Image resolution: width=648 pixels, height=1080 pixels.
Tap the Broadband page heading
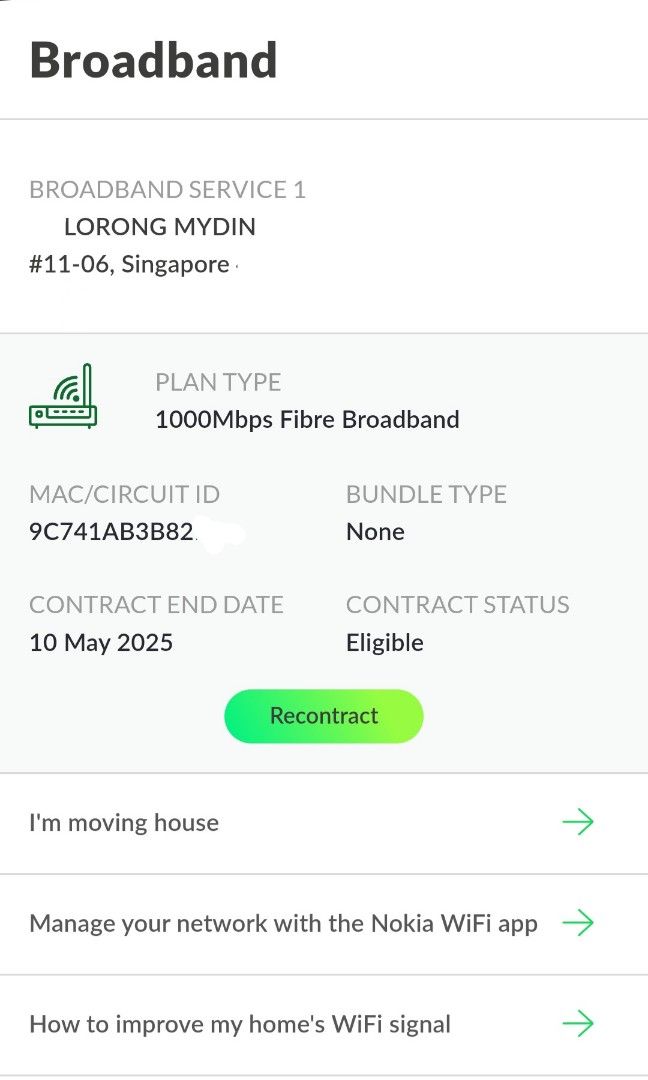[x=154, y=60]
